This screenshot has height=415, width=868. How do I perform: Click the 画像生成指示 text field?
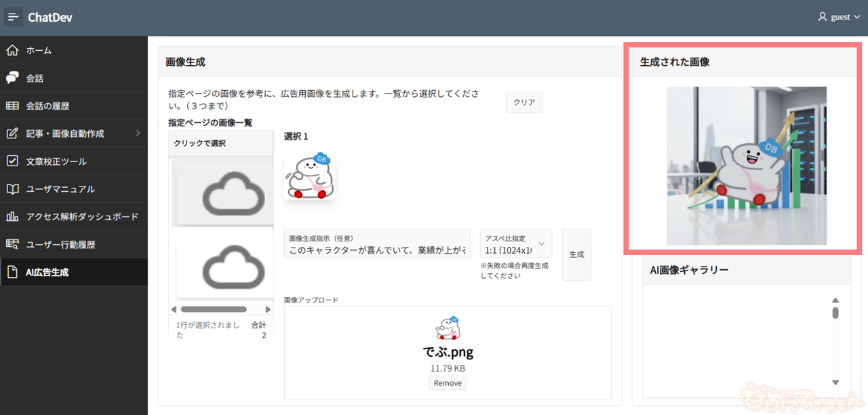[377, 249]
